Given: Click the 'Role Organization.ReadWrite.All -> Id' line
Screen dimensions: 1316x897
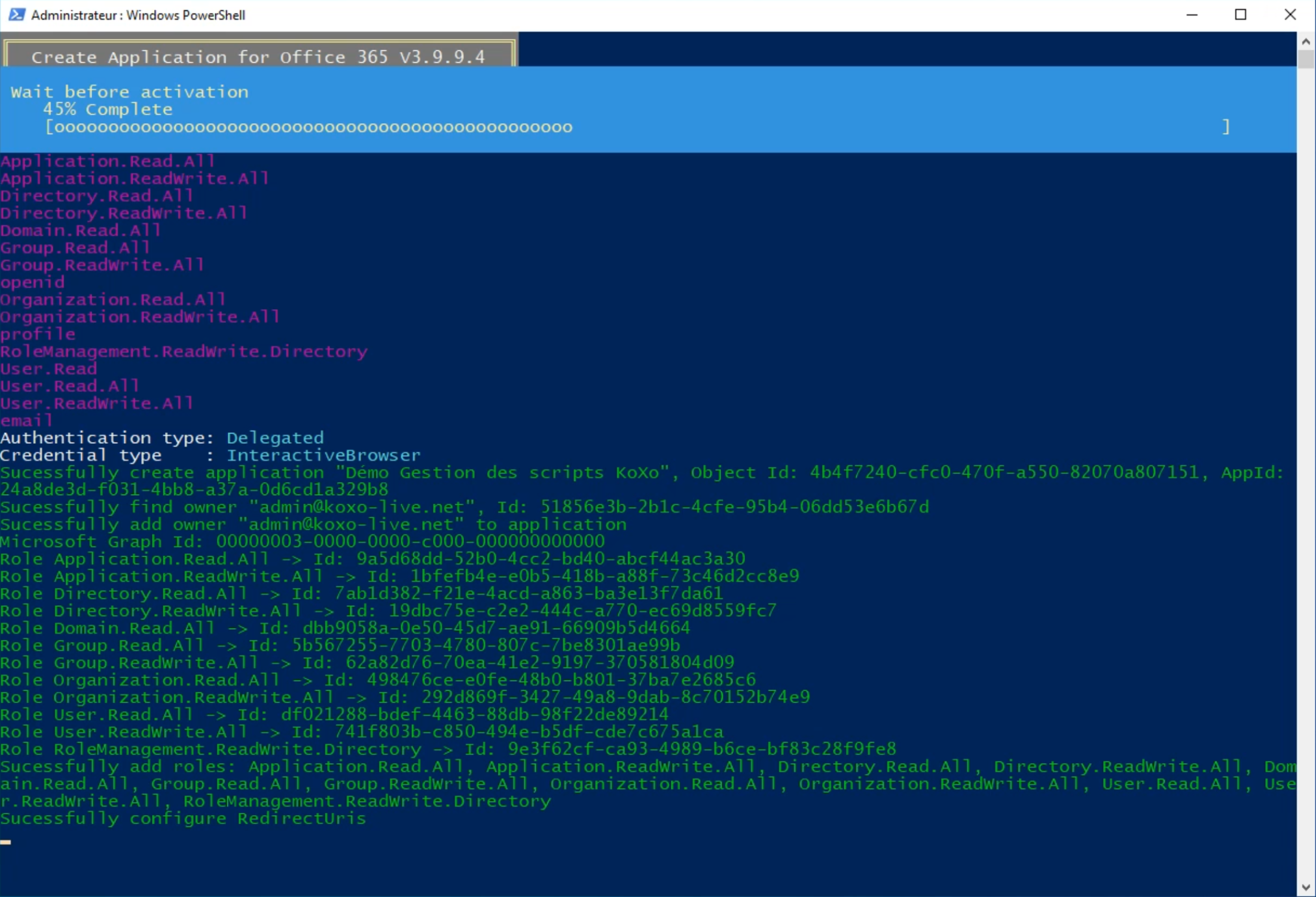Looking at the screenshot, I should [x=405, y=698].
